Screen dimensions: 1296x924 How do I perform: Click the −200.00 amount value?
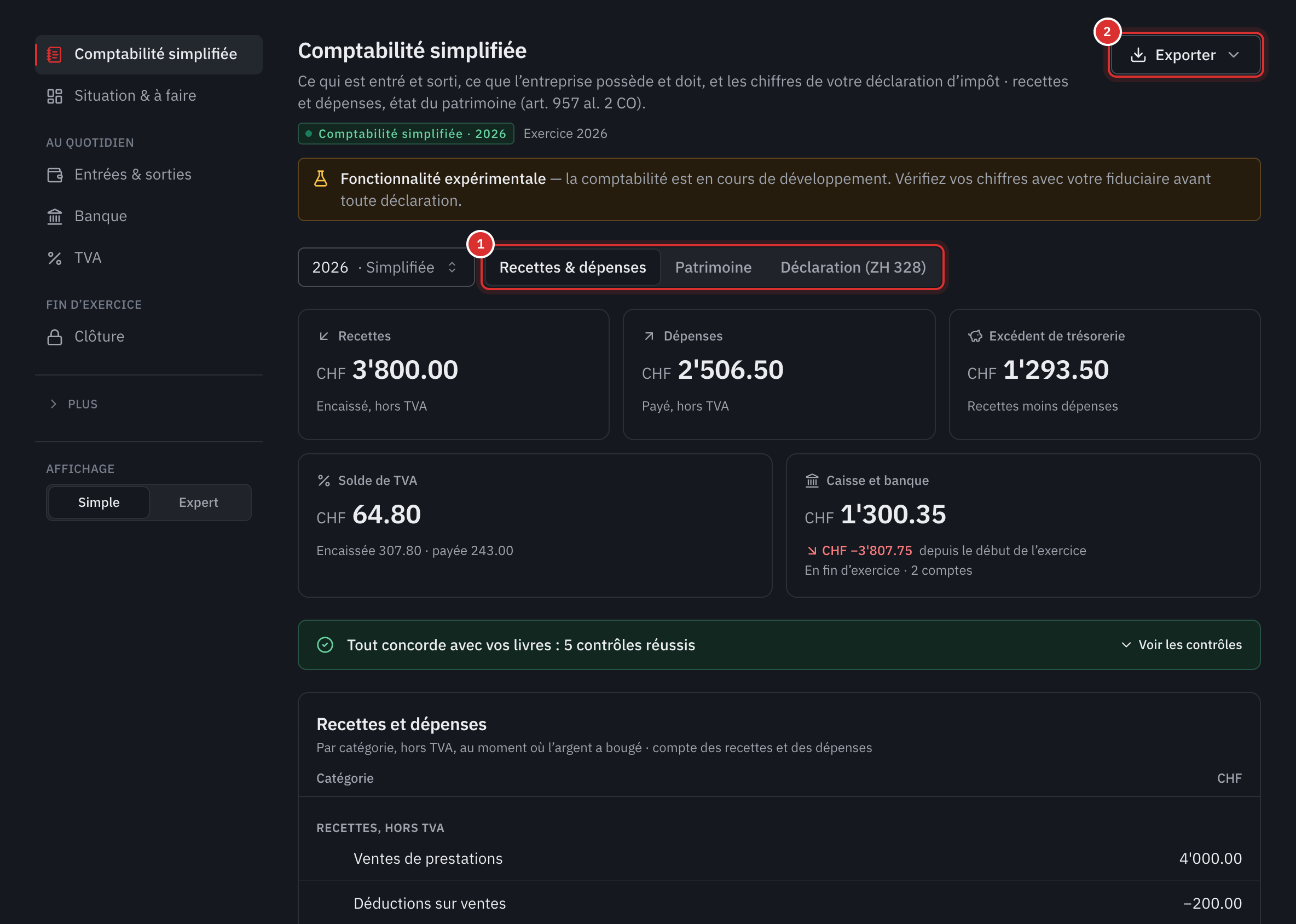click(1212, 903)
